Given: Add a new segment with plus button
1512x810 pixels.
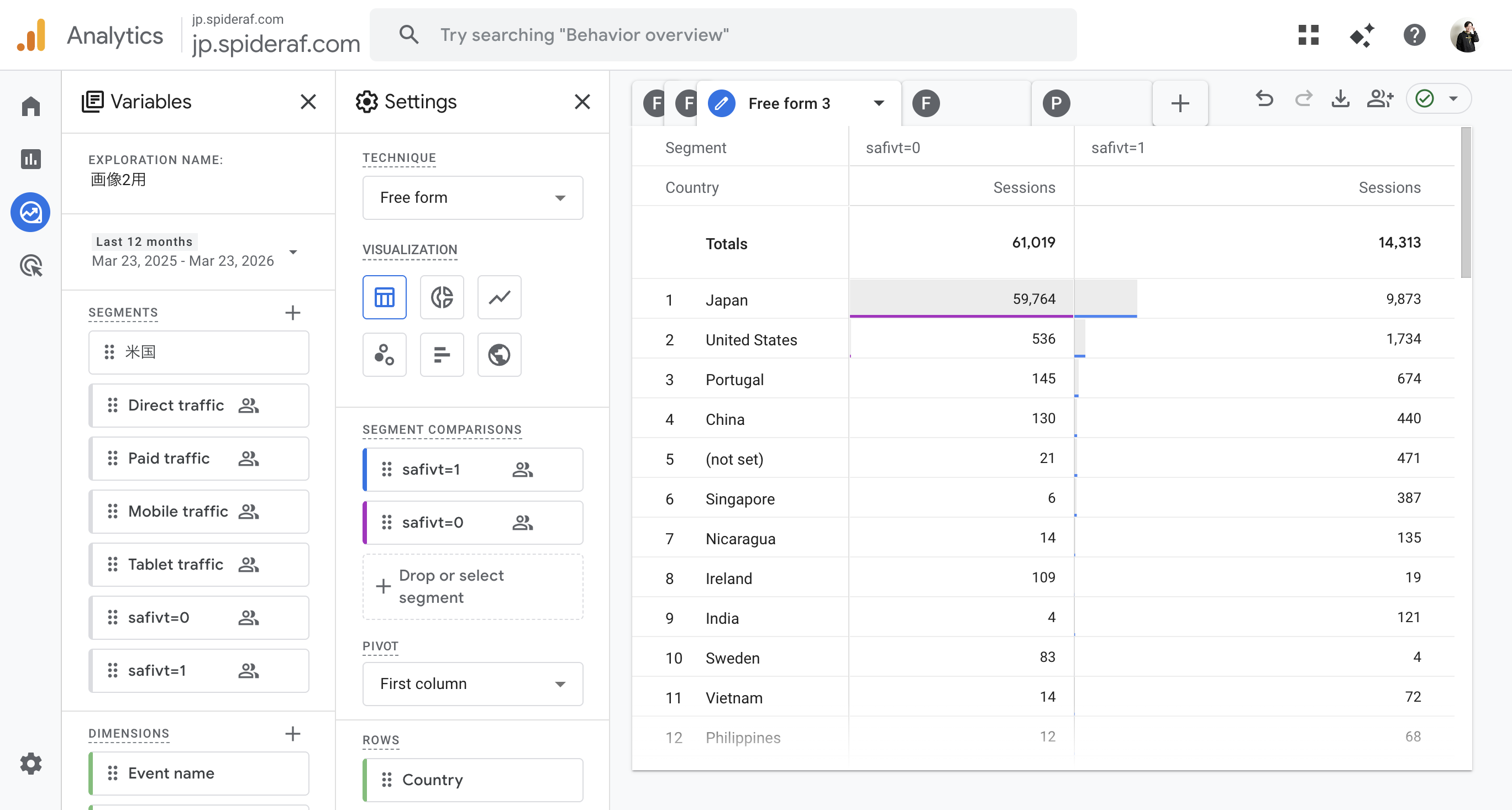Looking at the screenshot, I should (x=293, y=313).
